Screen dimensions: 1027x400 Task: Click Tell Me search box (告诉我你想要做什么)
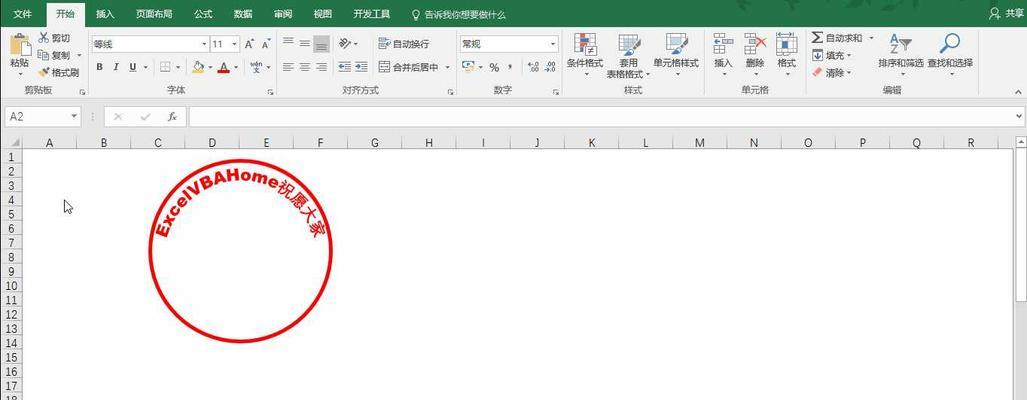coord(458,14)
